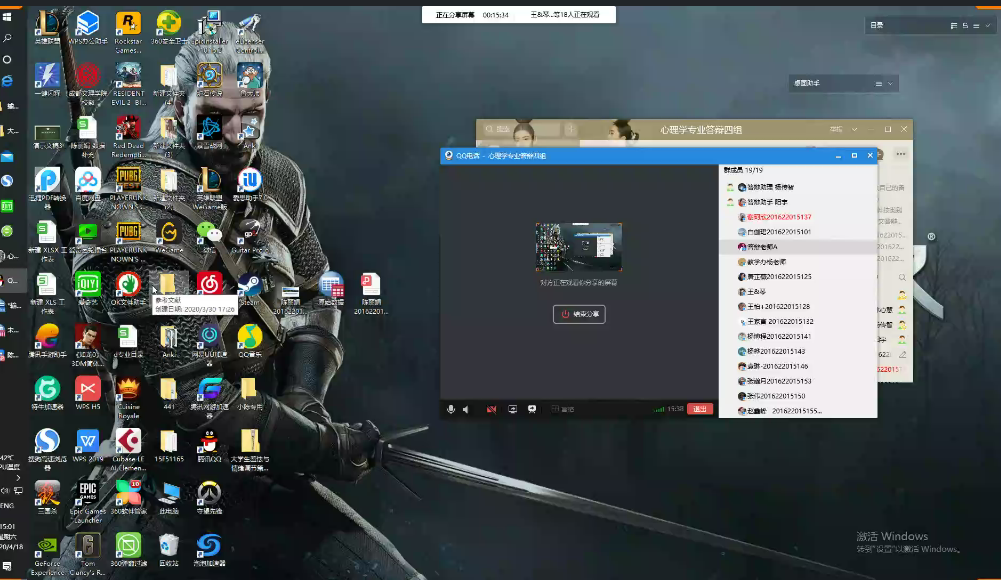Viewport: 1001px width, 580px height.
Task: Turn on the disabled camera icon
Action: point(492,409)
